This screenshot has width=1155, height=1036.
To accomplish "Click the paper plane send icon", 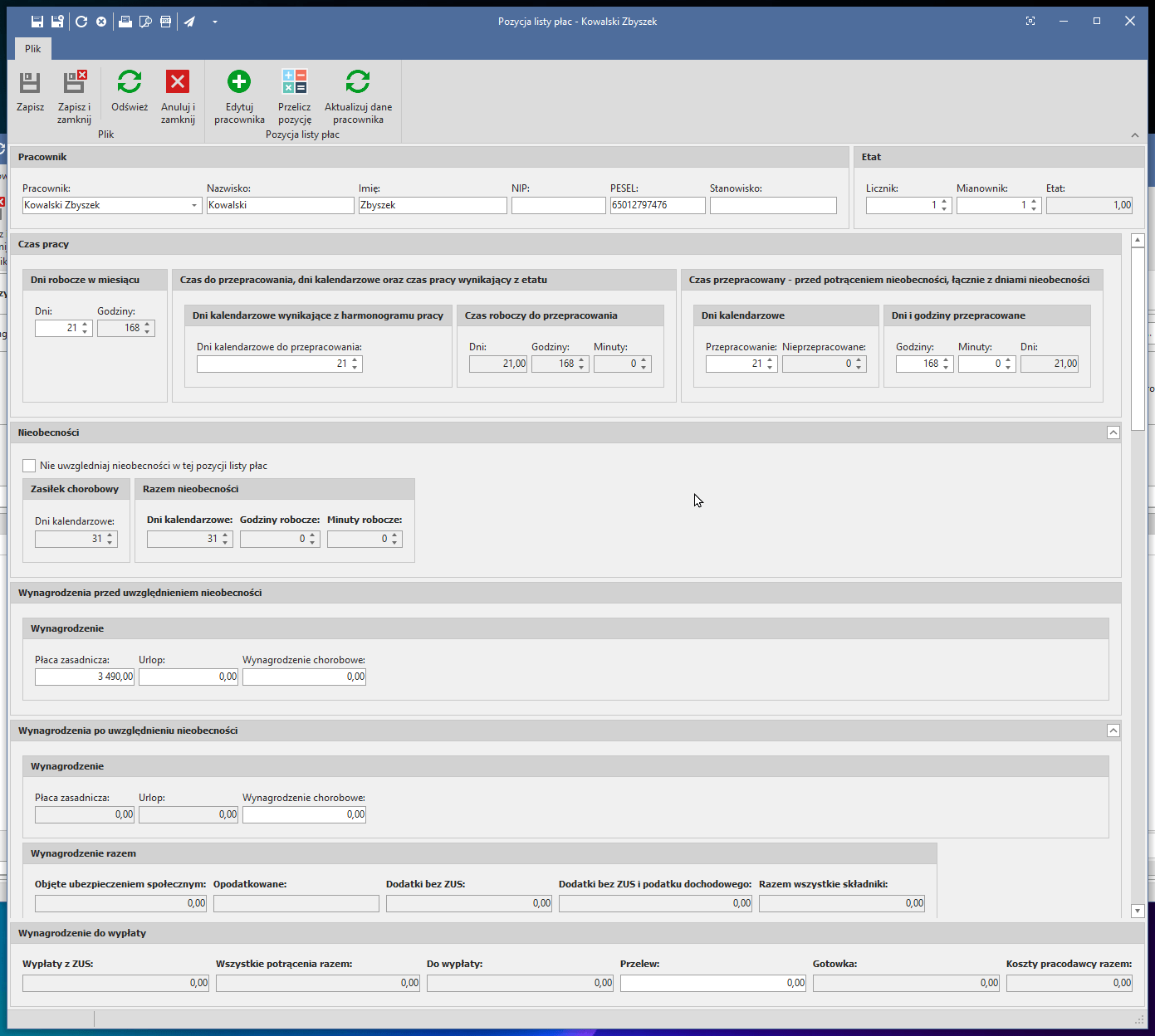I will 189,22.
